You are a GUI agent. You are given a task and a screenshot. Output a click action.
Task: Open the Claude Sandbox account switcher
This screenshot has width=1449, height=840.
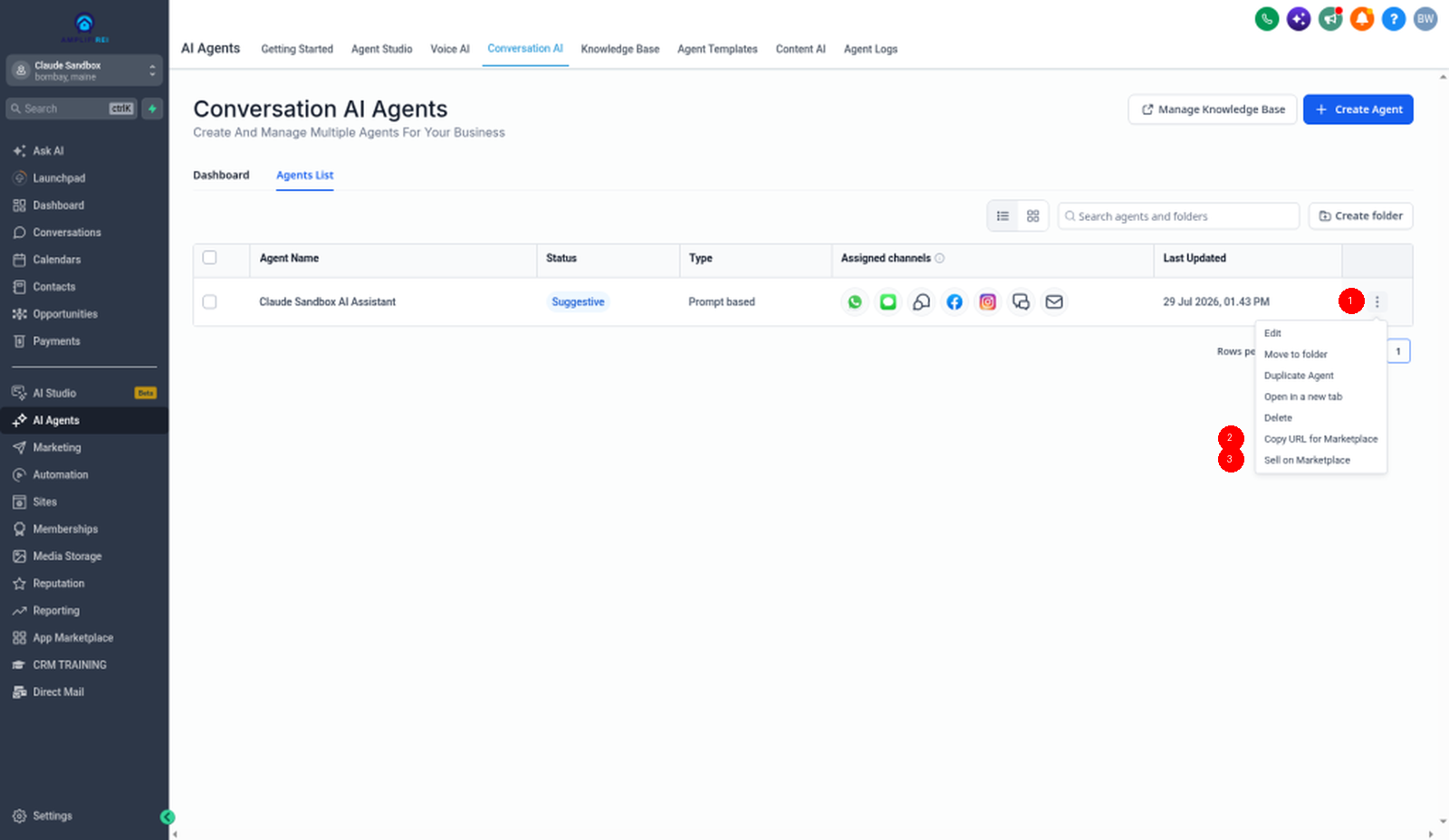point(84,71)
